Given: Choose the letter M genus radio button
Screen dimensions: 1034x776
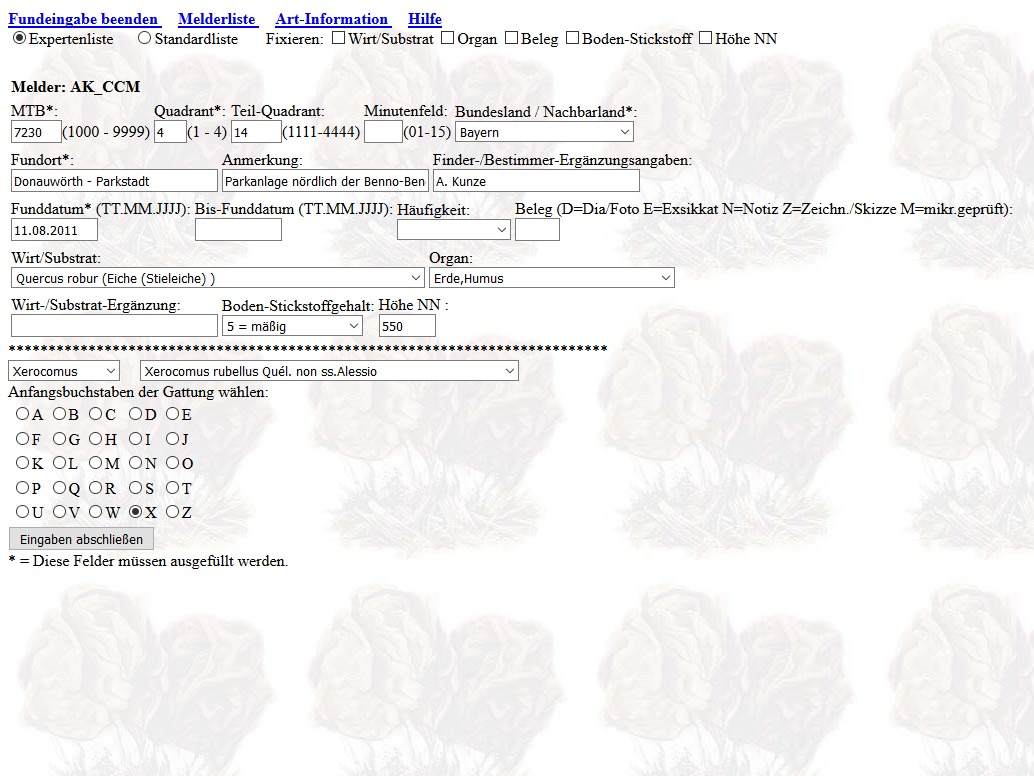Looking at the screenshot, I should 95,464.
